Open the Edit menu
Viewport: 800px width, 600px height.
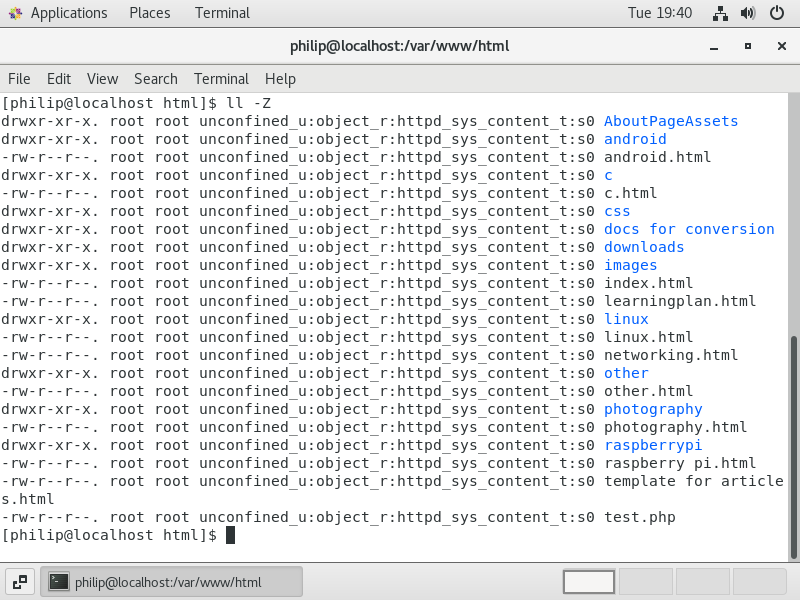(59, 79)
